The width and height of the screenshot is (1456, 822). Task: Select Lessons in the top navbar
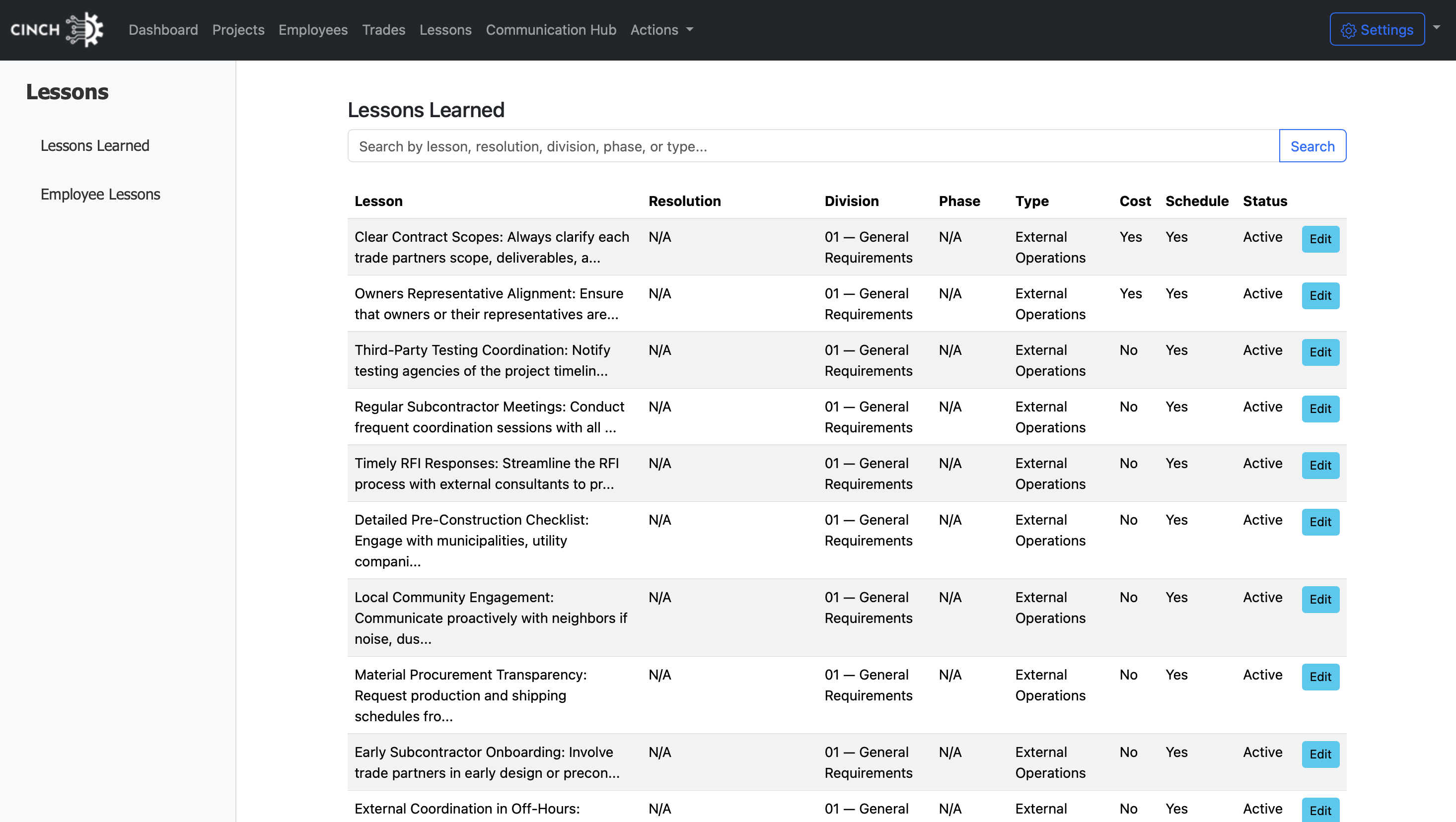click(445, 29)
